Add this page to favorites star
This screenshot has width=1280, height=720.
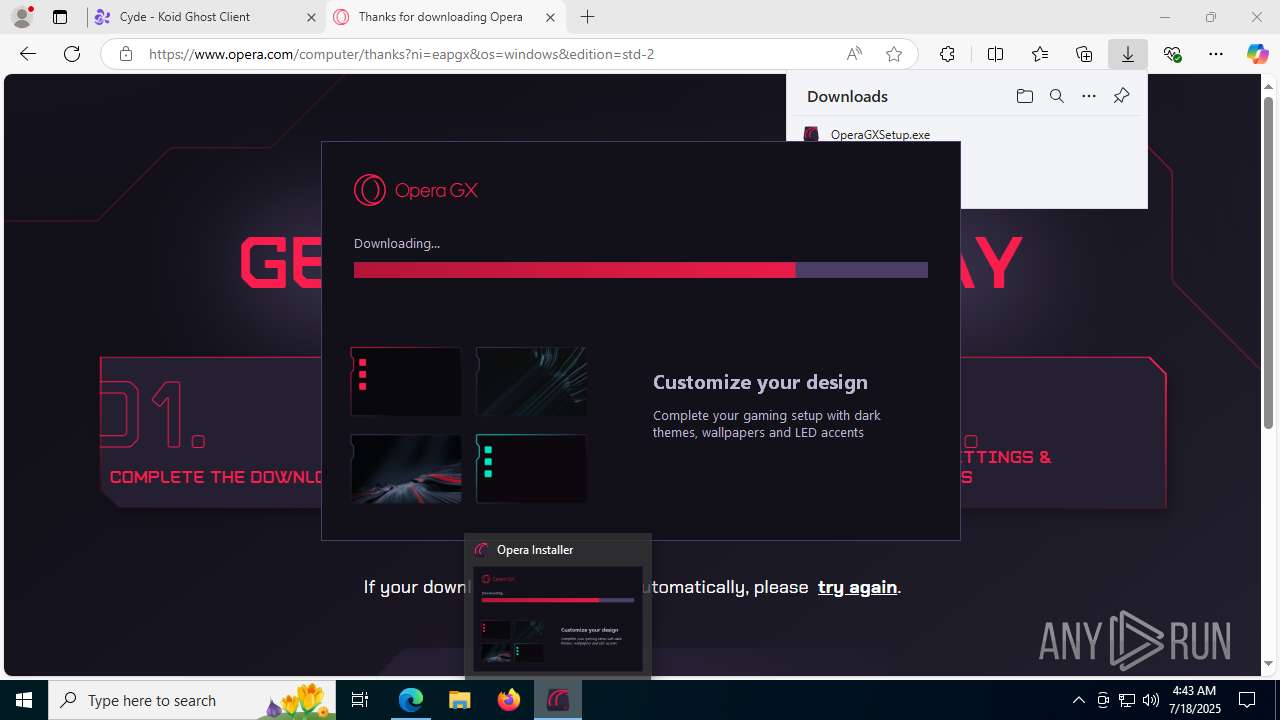894,54
